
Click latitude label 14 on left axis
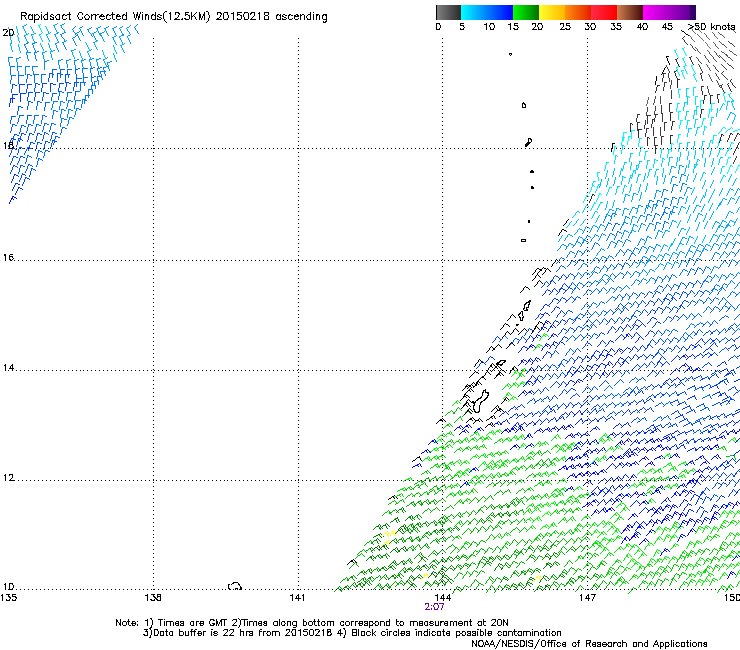tap(8, 368)
